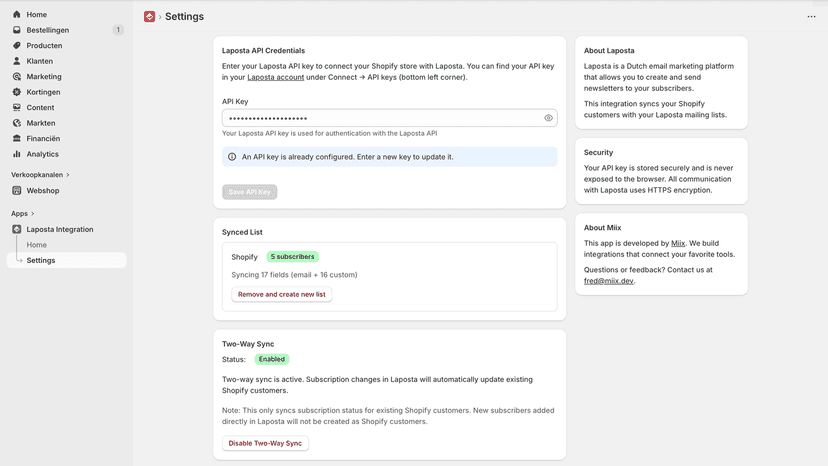Open the Laposta account link
Image resolution: width=828 pixels, height=466 pixels.
click(276, 77)
